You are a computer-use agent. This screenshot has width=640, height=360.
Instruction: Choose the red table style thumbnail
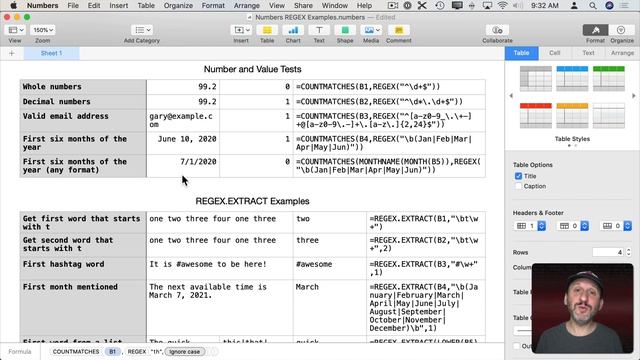pos(536,116)
